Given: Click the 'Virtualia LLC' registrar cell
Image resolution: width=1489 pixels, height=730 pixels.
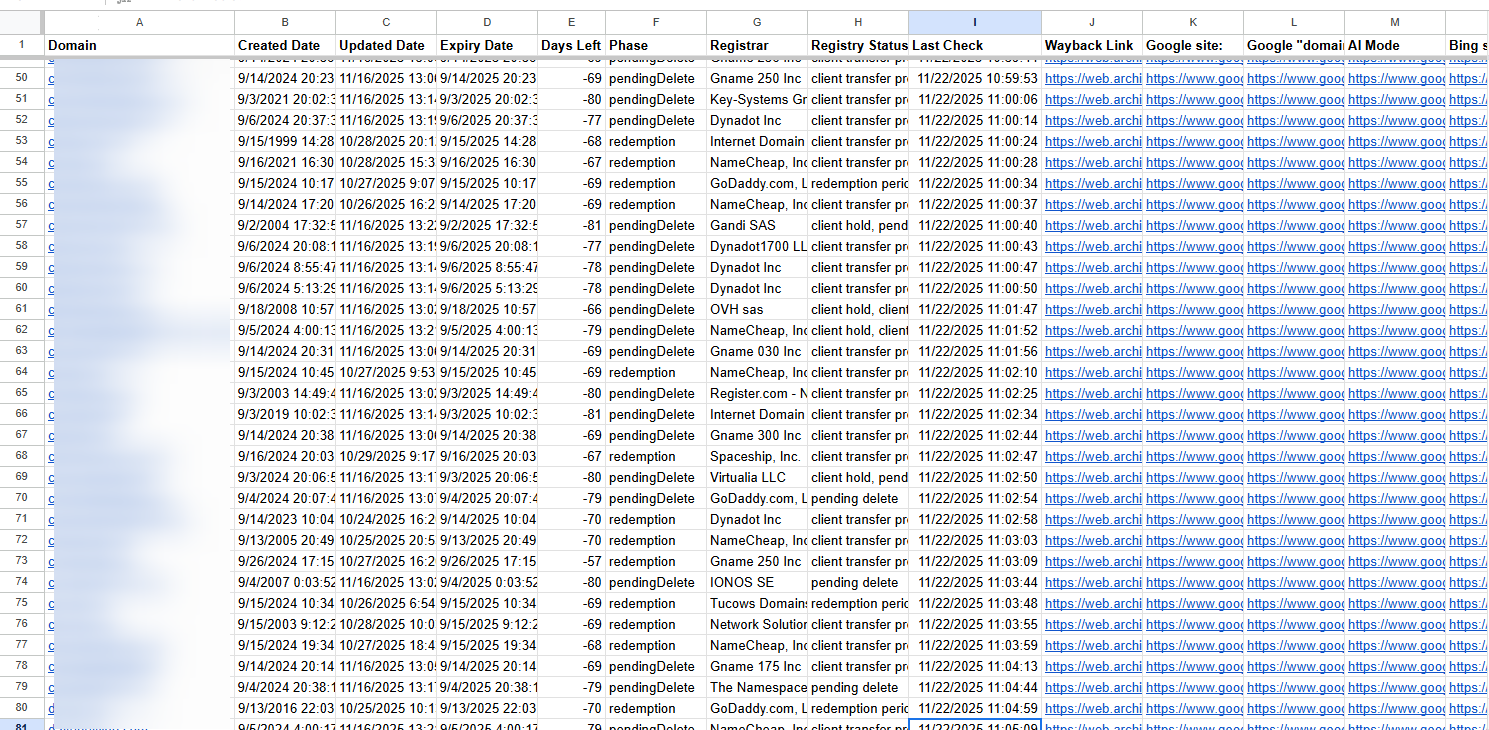Looking at the screenshot, I should 757,477.
